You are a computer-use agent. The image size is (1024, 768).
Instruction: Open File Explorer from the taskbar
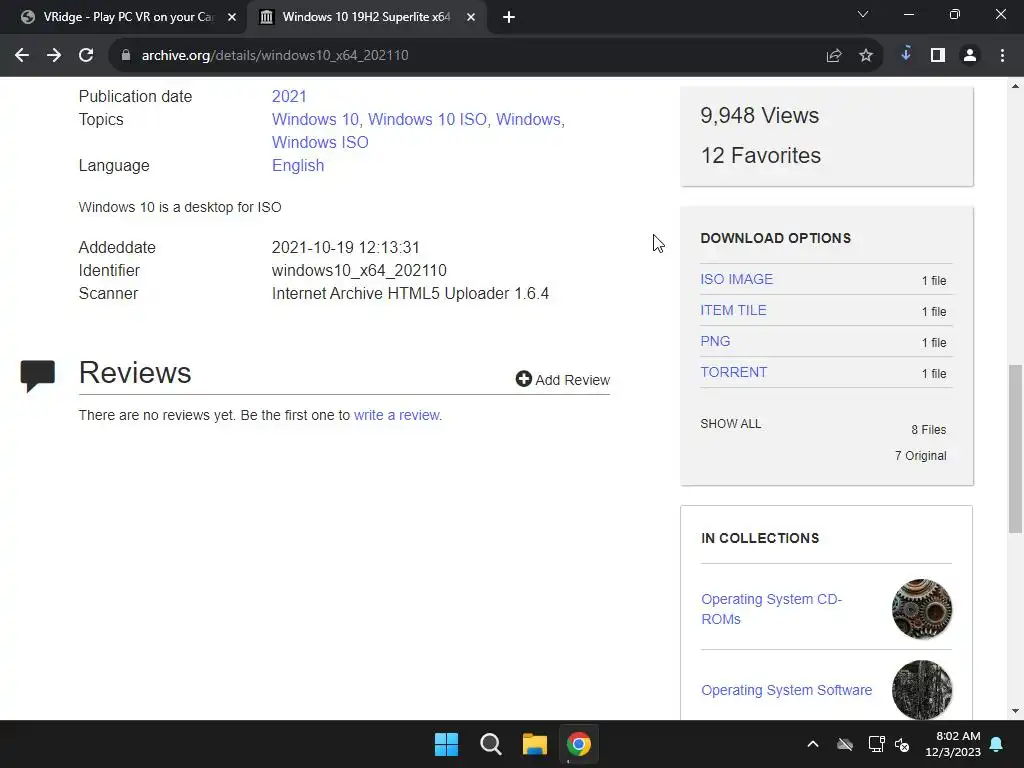tap(534, 744)
